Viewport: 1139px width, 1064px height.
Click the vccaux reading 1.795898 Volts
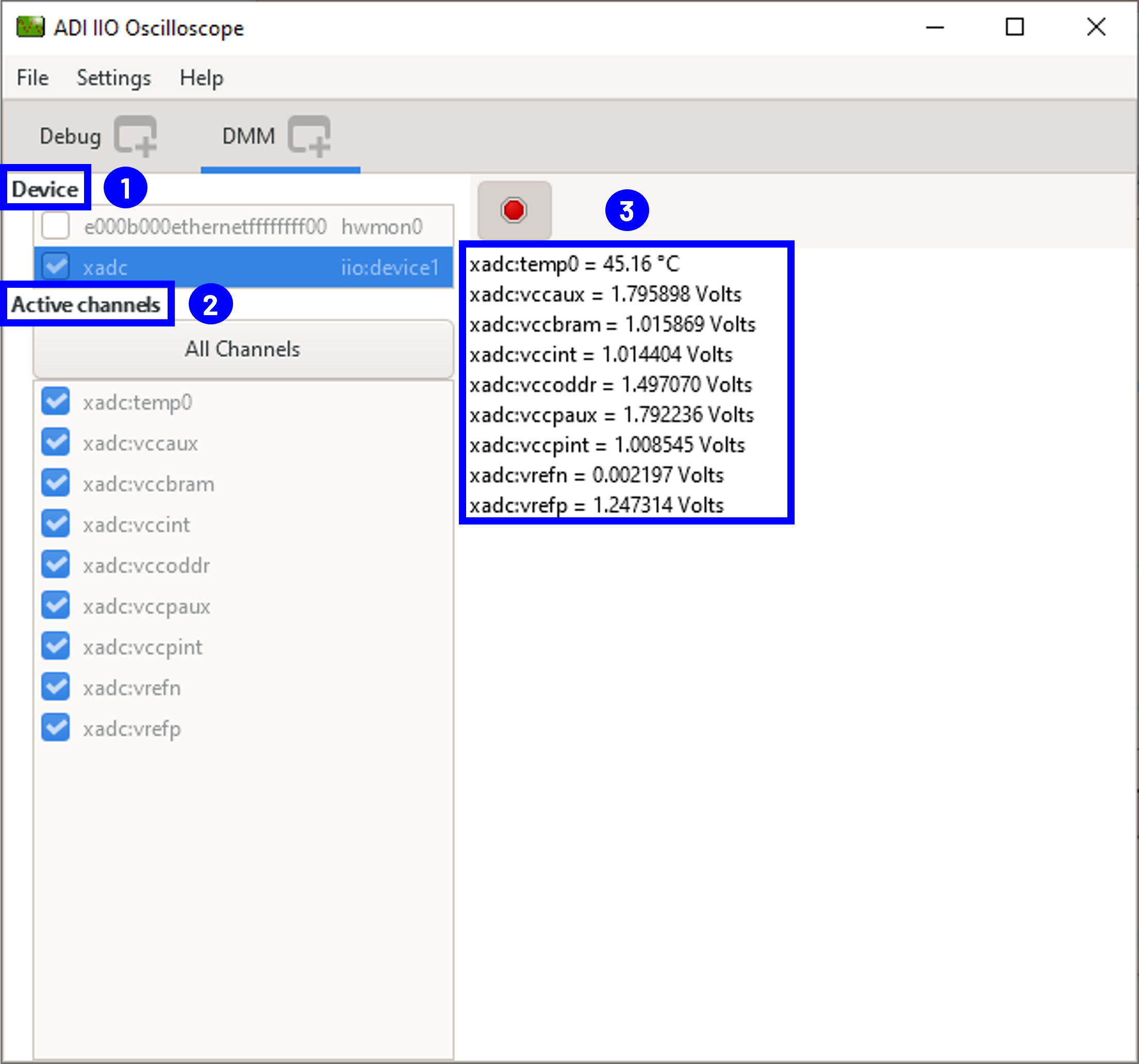click(x=606, y=294)
